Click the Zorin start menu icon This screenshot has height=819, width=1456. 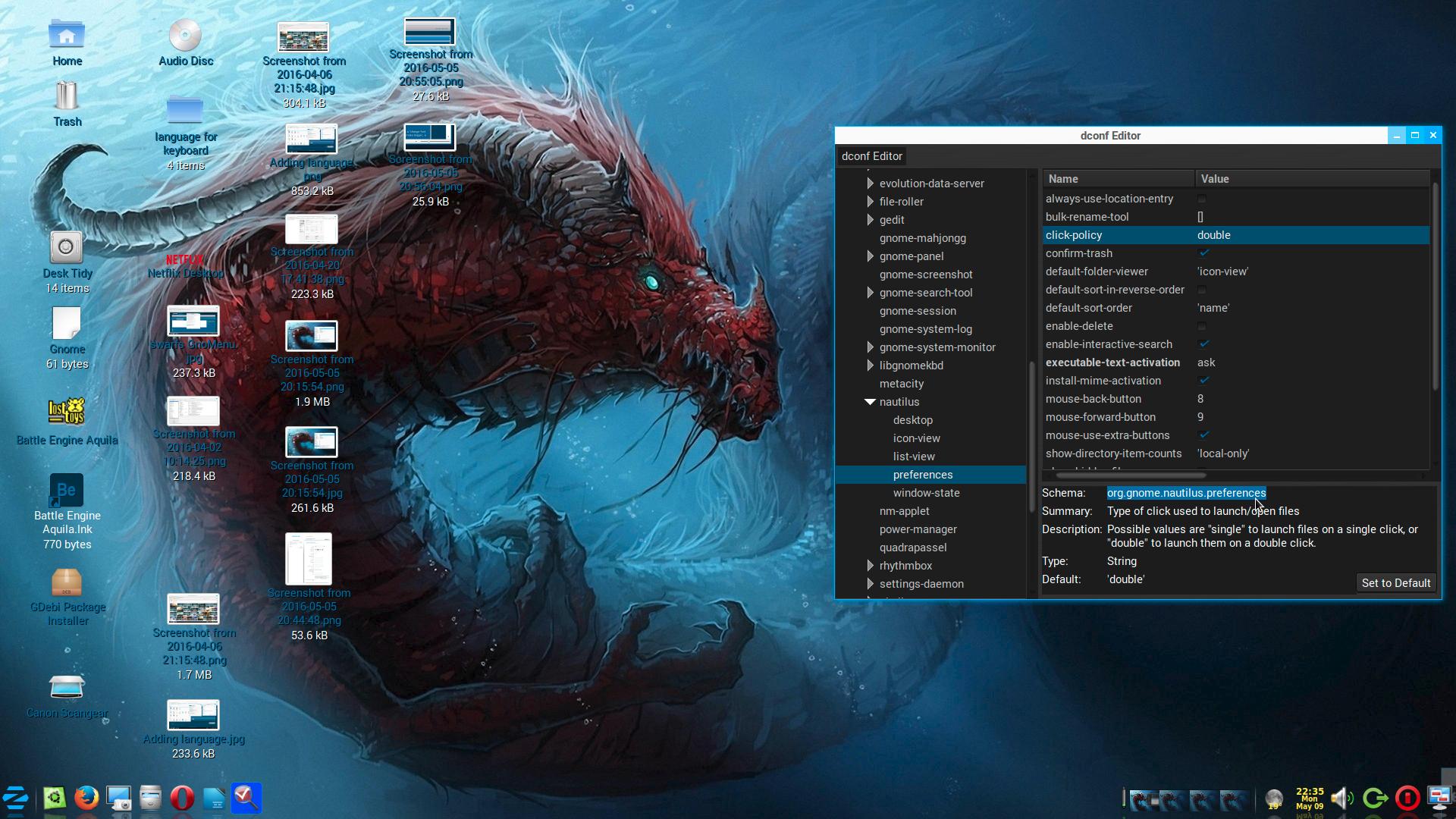point(16,798)
